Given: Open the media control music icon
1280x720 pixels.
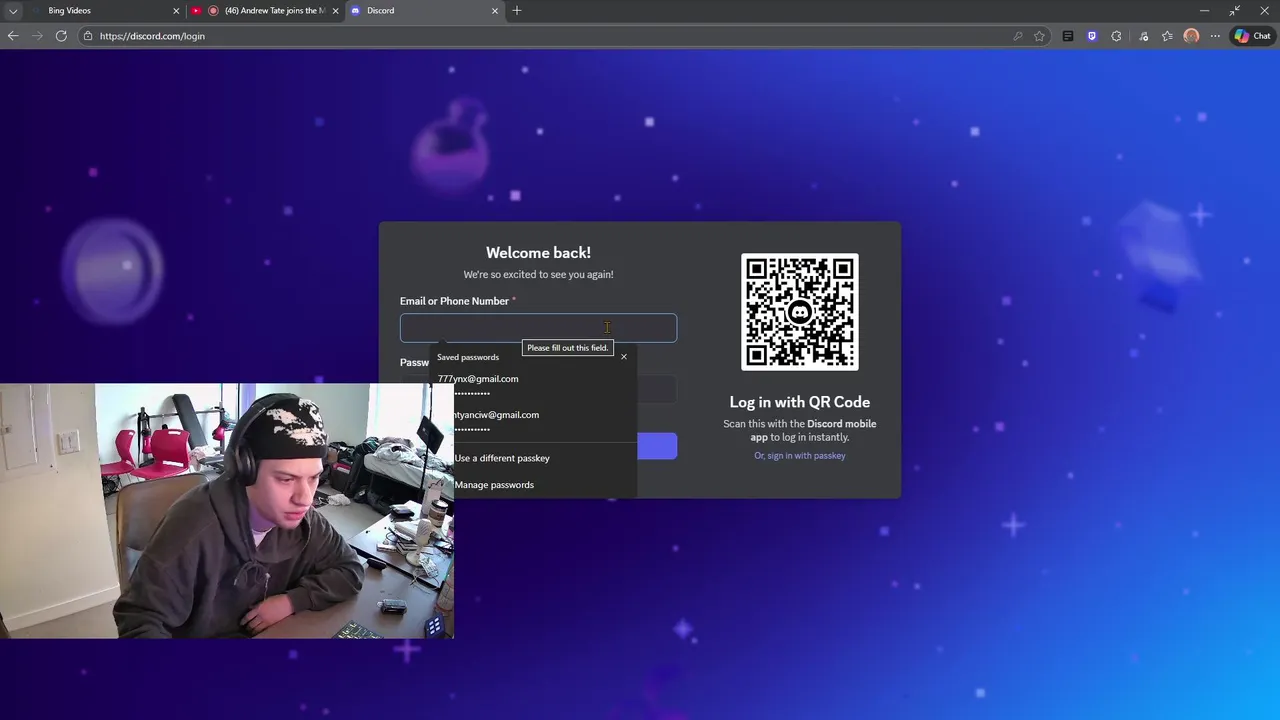Looking at the screenshot, I should pyautogui.click(x=1144, y=36).
